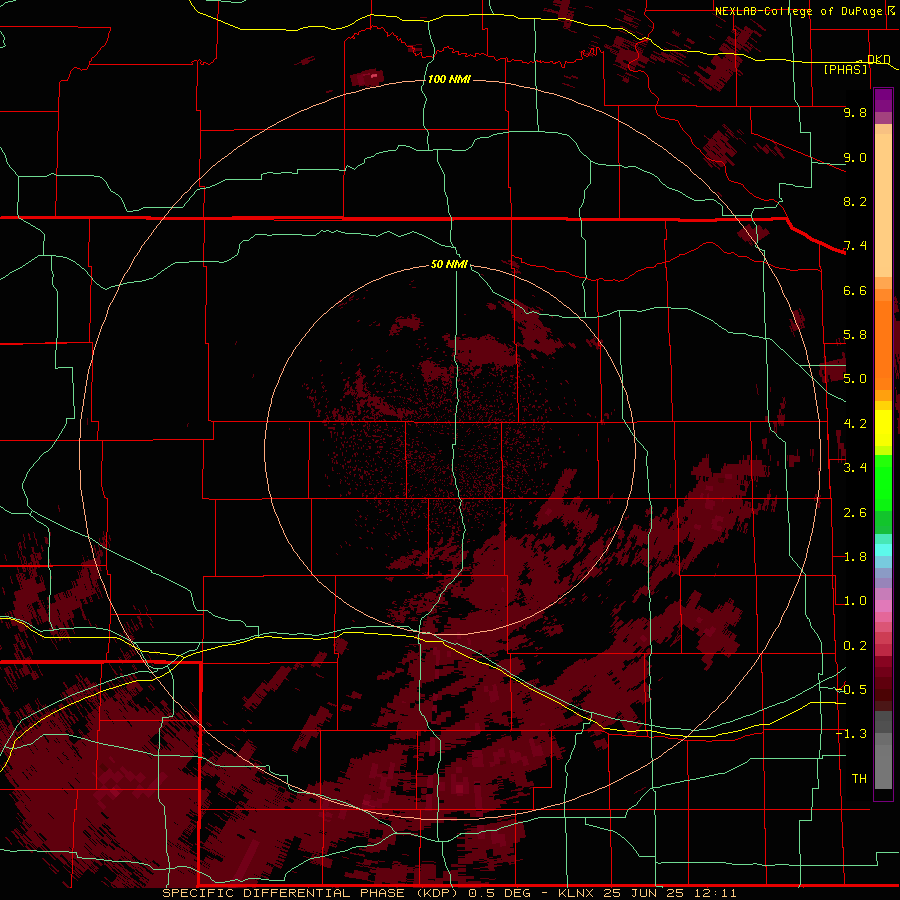900x900 pixels.
Task: Click the 4.2 scale value
Action: point(855,424)
